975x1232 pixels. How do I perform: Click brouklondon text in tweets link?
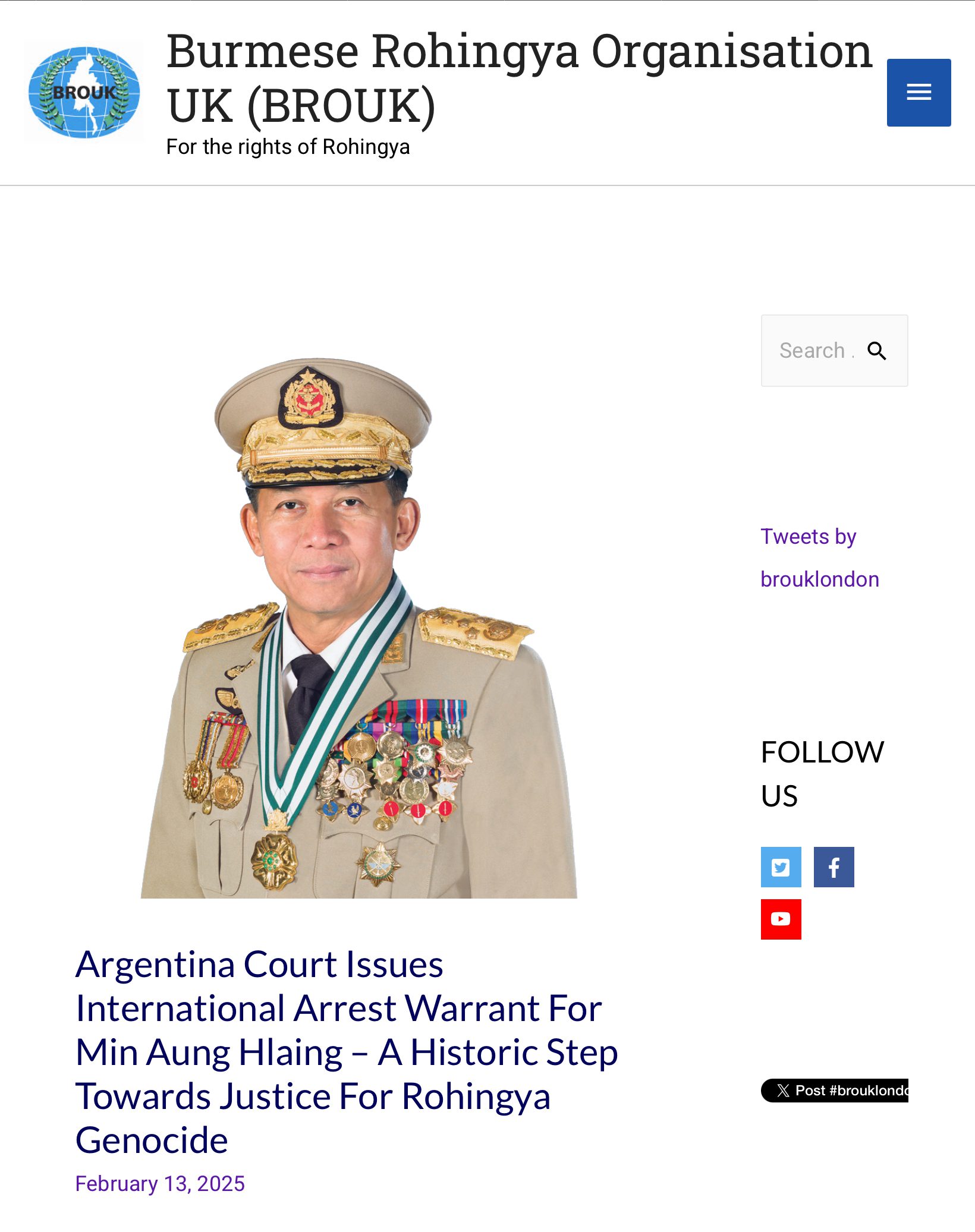820,579
